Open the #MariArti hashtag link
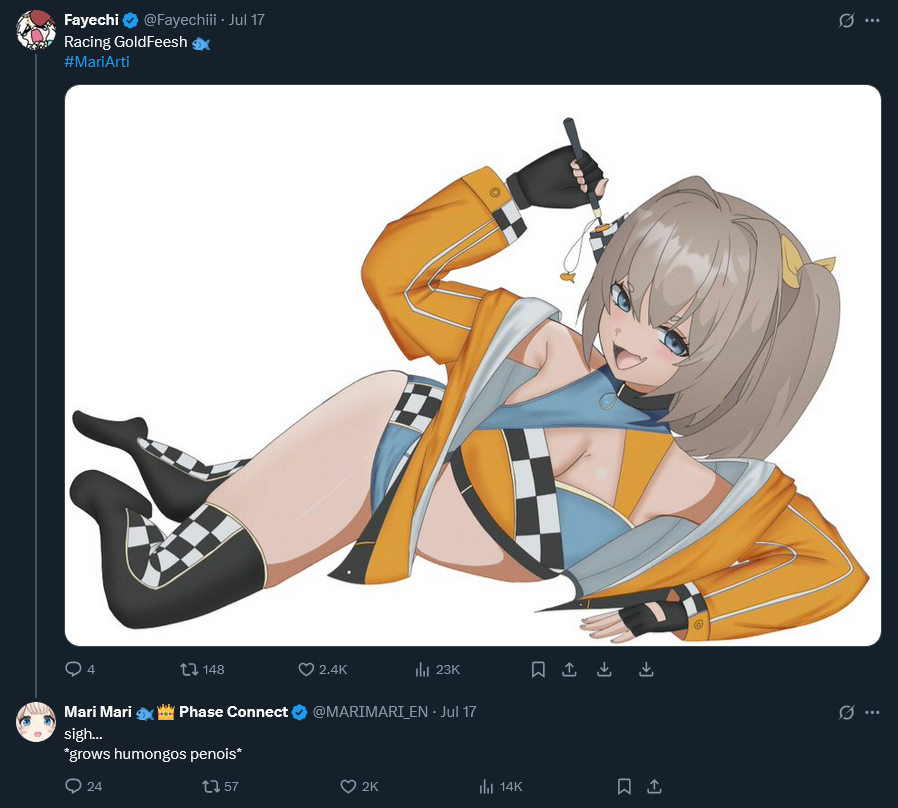 pos(97,62)
